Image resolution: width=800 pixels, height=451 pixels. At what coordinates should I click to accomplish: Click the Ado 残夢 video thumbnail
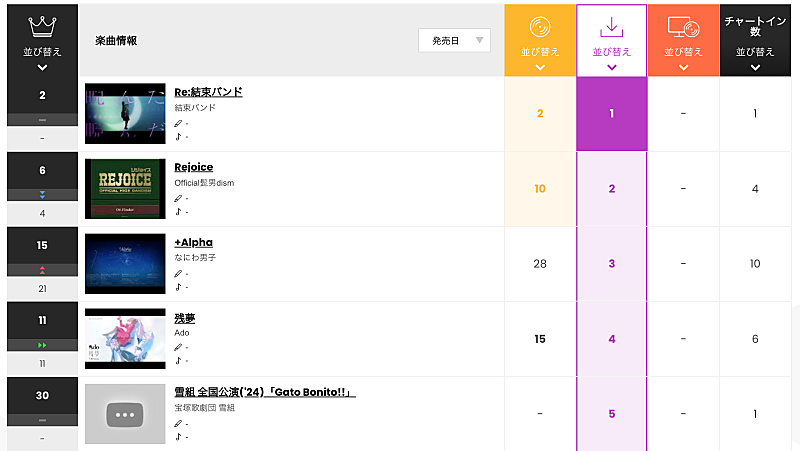(x=125, y=339)
